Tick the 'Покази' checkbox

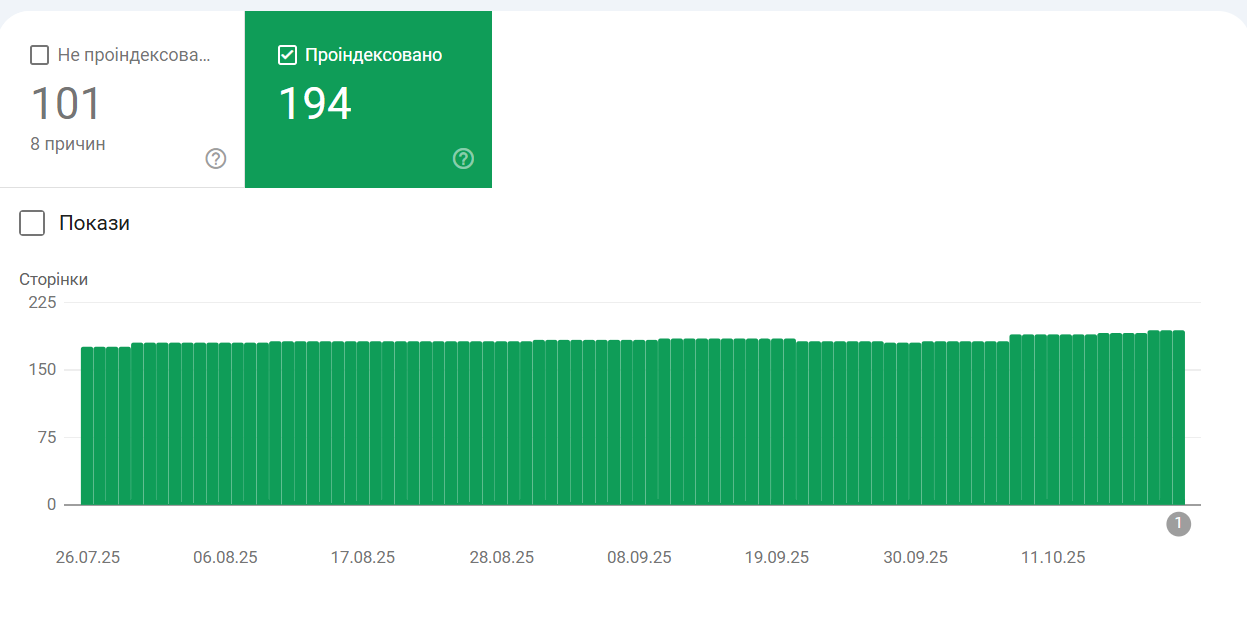coord(32,223)
